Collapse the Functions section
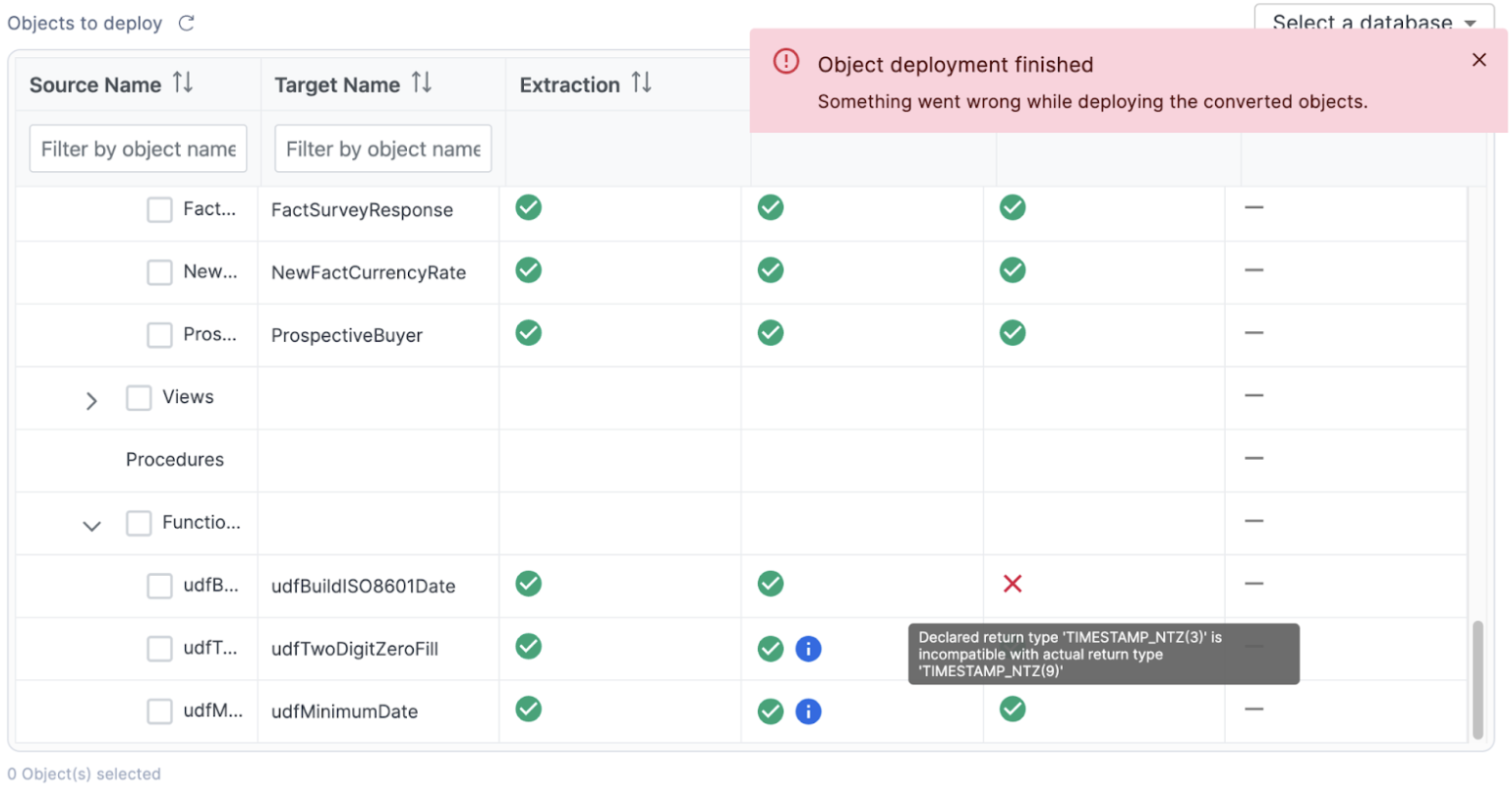This screenshot has width=1512, height=802. pos(91,526)
